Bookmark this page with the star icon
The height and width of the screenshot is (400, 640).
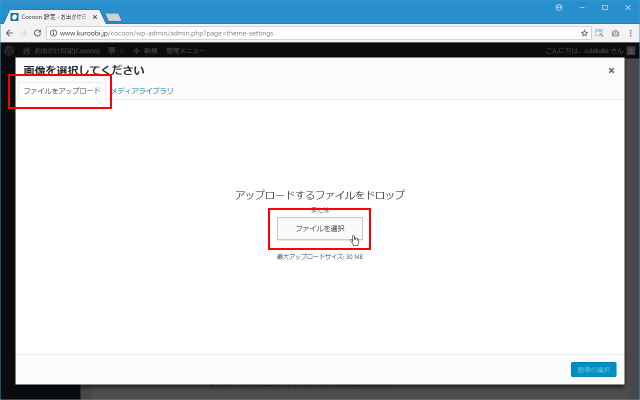(584, 33)
